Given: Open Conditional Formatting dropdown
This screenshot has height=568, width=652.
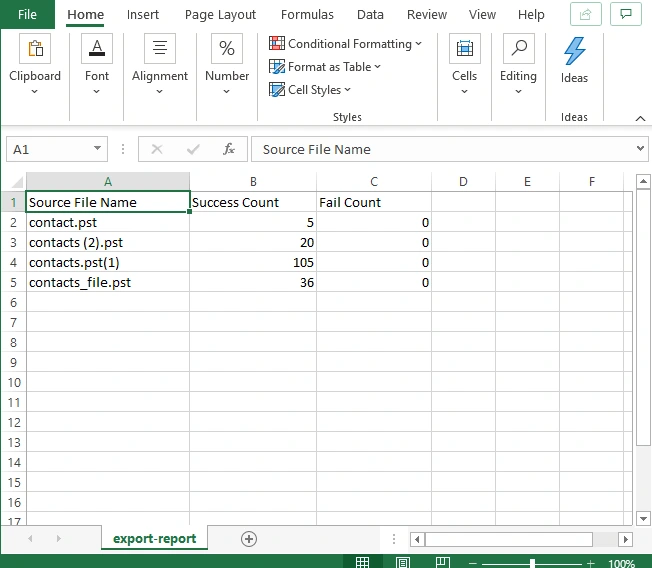Looking at the screenshot, I should [345, 44].
